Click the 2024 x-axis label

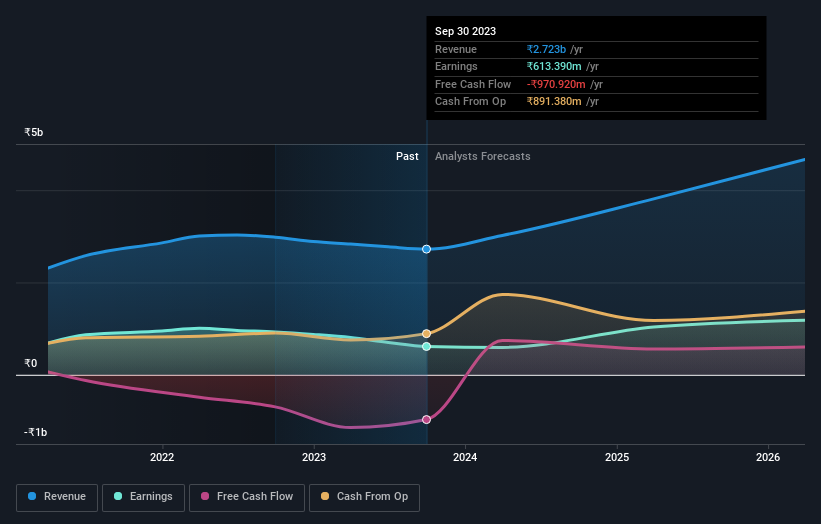point(465,457)
